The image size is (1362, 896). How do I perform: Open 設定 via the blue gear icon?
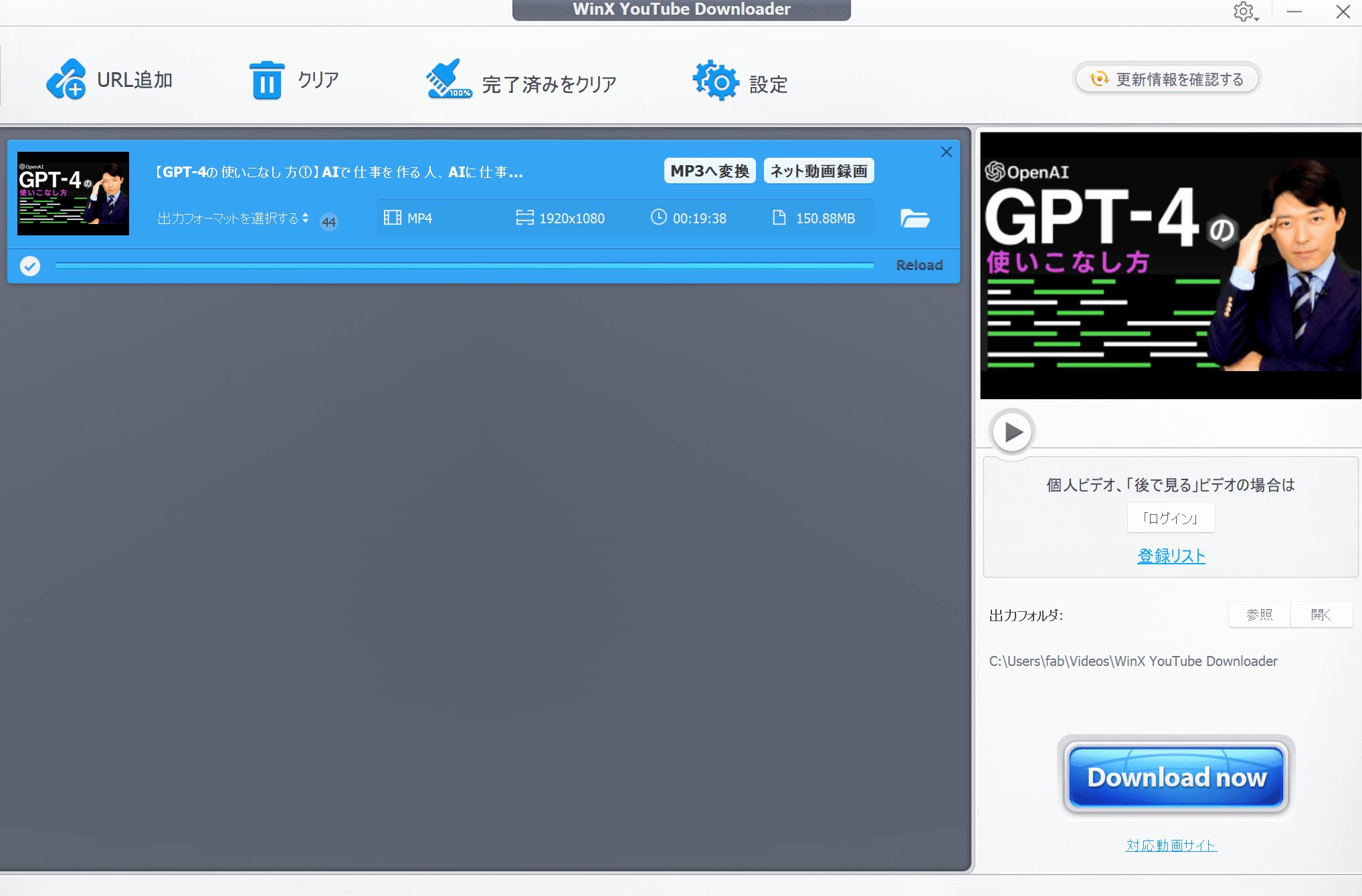(716, 80)
